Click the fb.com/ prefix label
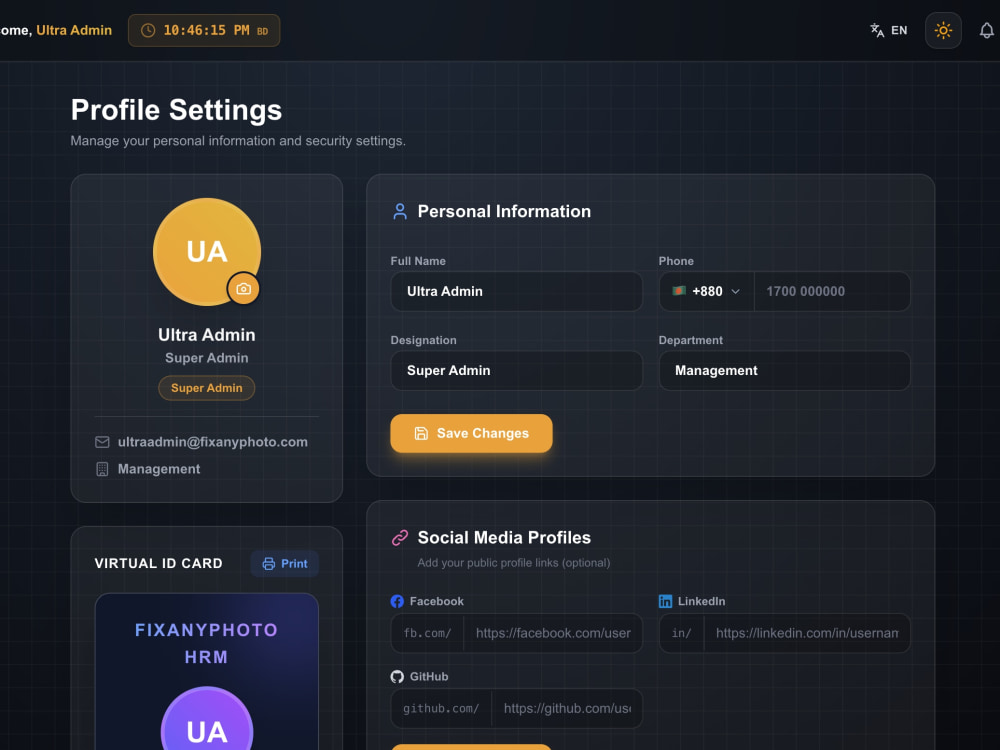 427,633
